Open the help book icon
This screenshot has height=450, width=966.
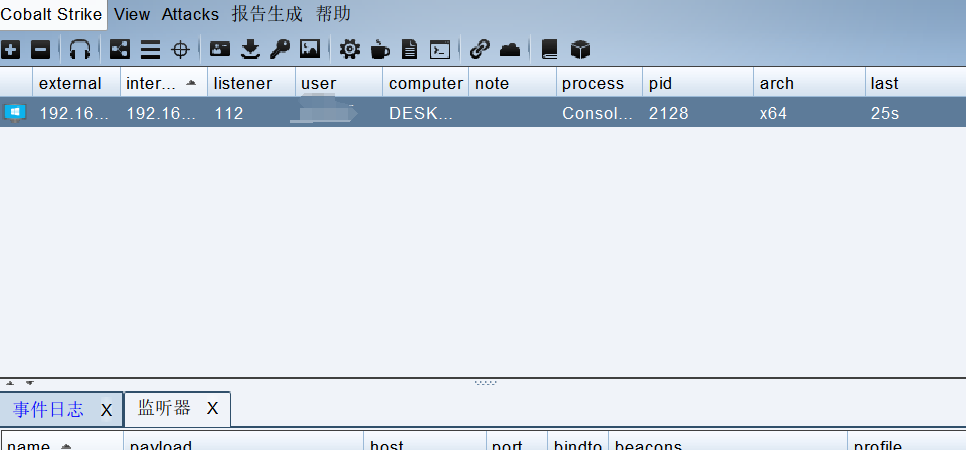(550, 49)
